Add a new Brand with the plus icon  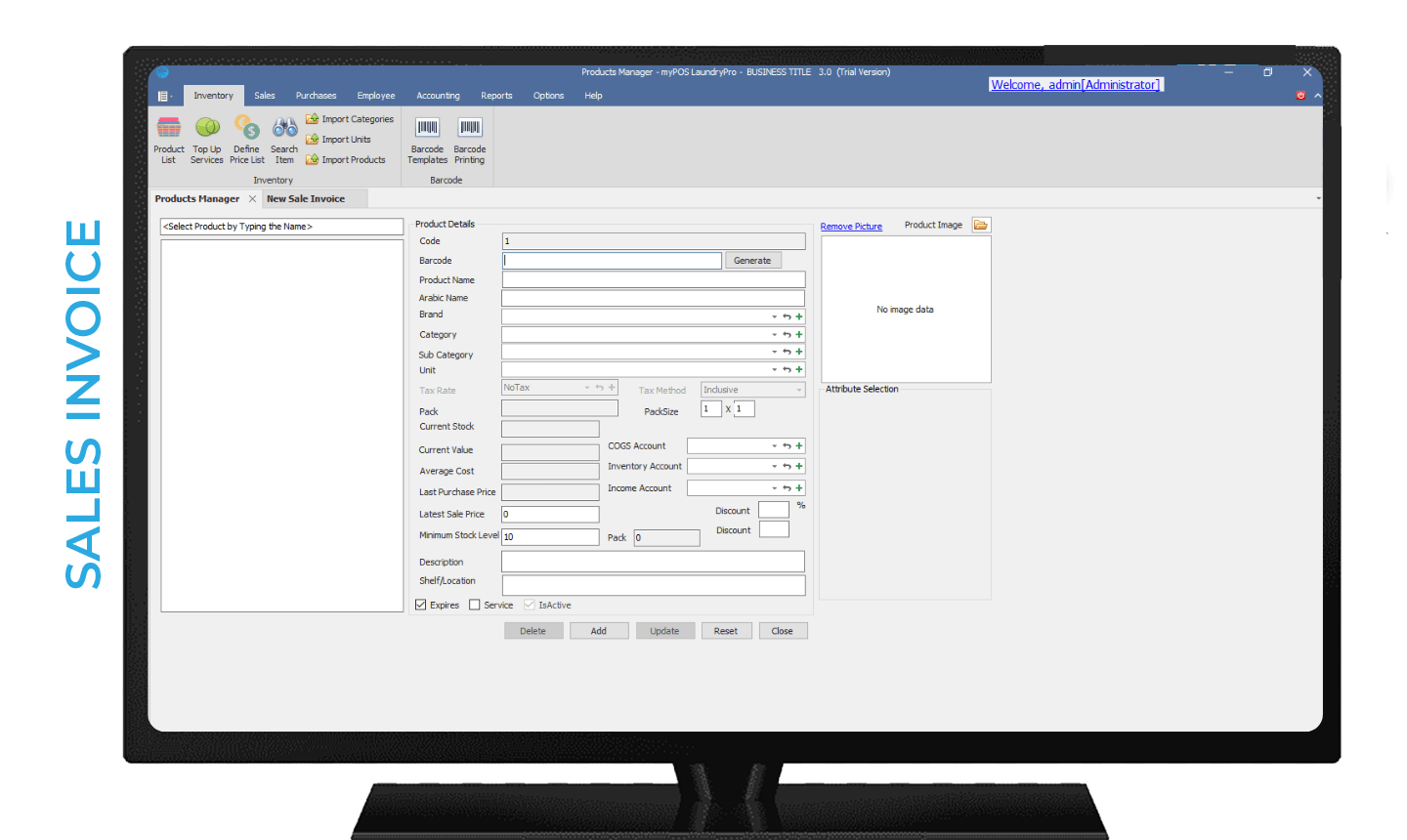pyautogui.click(x=798, y=315)
